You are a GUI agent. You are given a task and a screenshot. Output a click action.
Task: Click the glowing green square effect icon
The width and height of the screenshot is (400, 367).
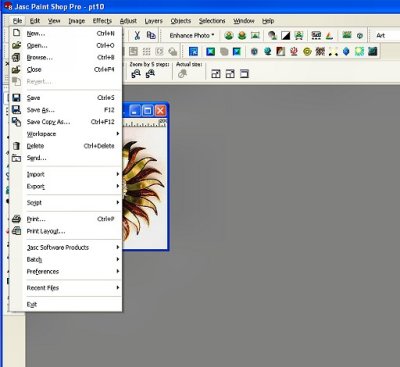coord(359,51)
